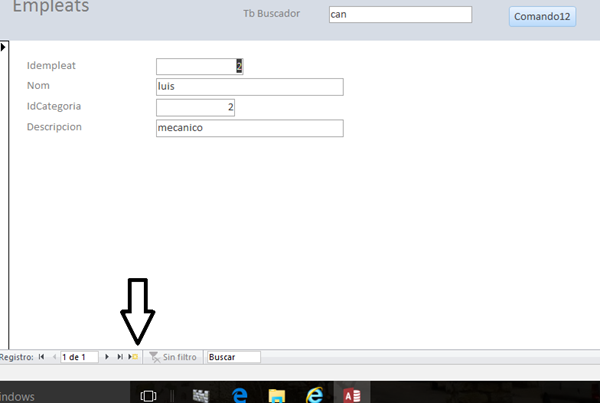600x403 pixels.
Task: Open File Explorer from the taskbar
Action: click(x=277, y=396)
